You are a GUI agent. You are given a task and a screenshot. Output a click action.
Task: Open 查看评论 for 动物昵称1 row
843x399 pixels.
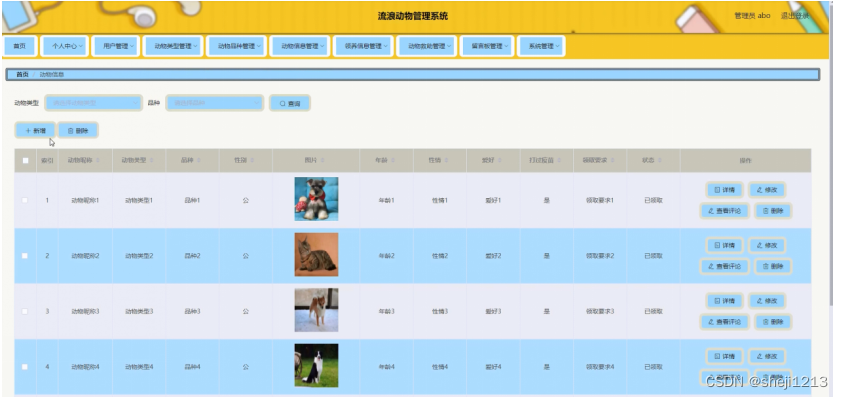724,211
